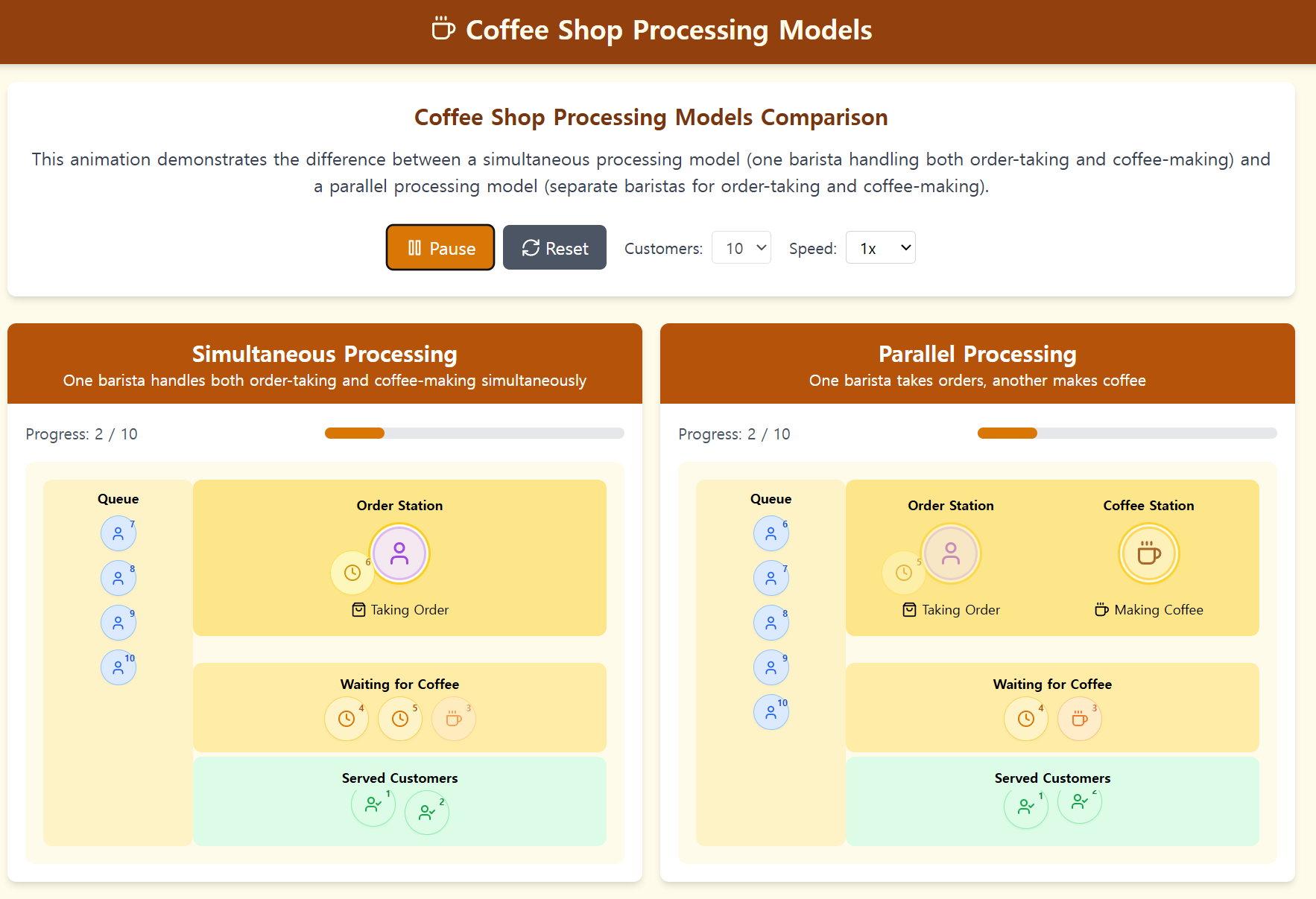Click customer 9 in Parallel queue
The height and width of the screenshot is (899, 1316).
pos(771,667)
